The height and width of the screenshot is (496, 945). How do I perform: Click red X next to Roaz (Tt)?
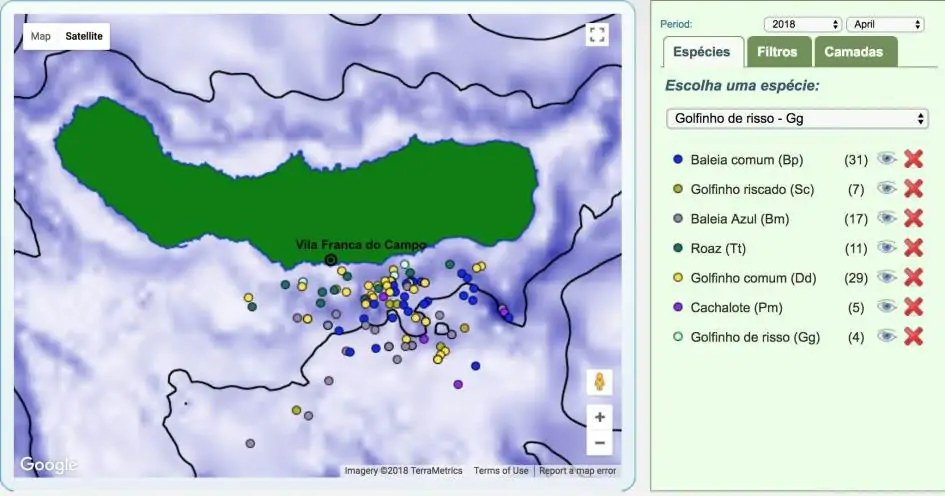point(913,248)
